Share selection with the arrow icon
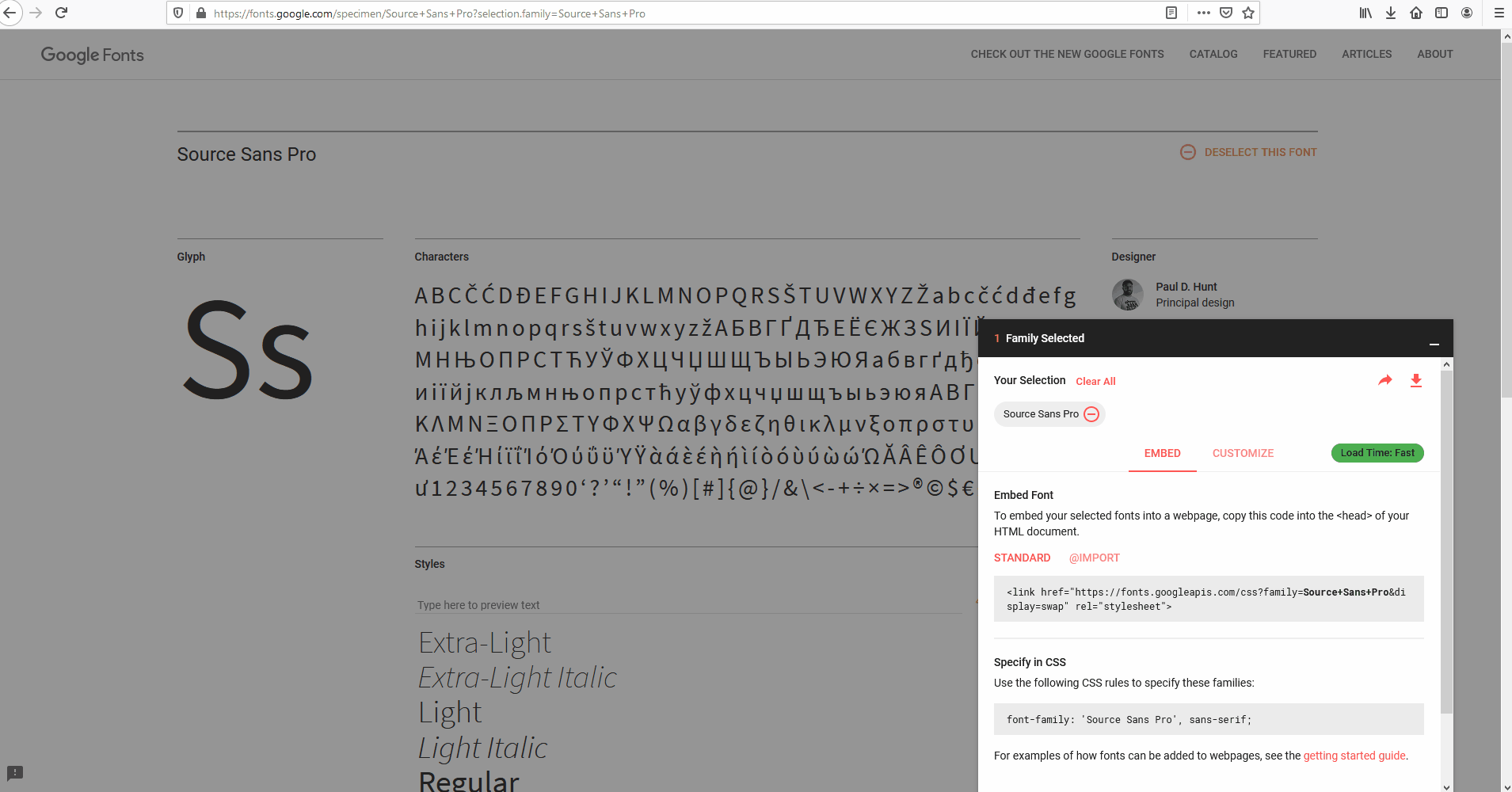Image resolution: width=1512 pixels, height=792 pixels. [1384, 380]
